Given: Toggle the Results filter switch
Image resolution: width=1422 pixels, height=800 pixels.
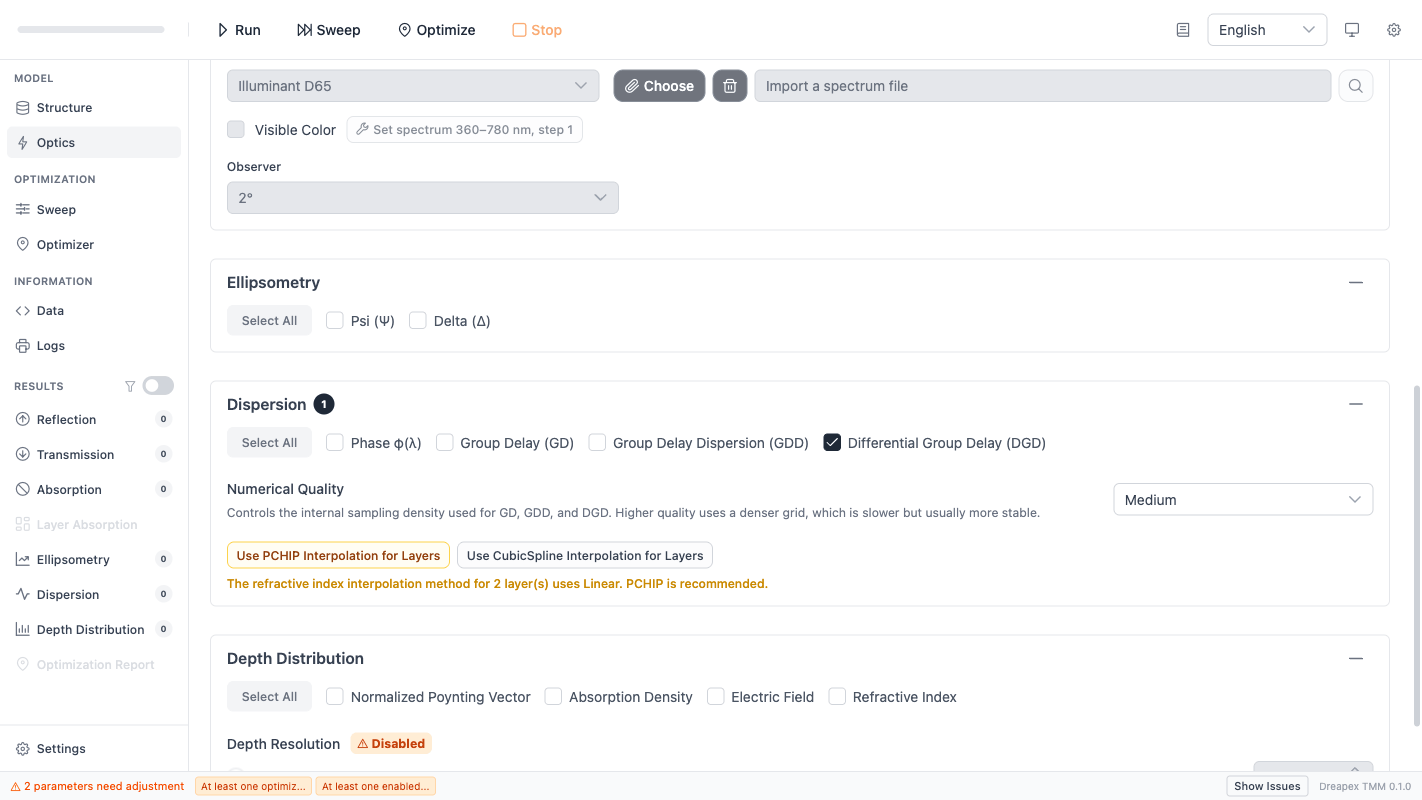Looking at the screenshot, I should pos(158,386).
